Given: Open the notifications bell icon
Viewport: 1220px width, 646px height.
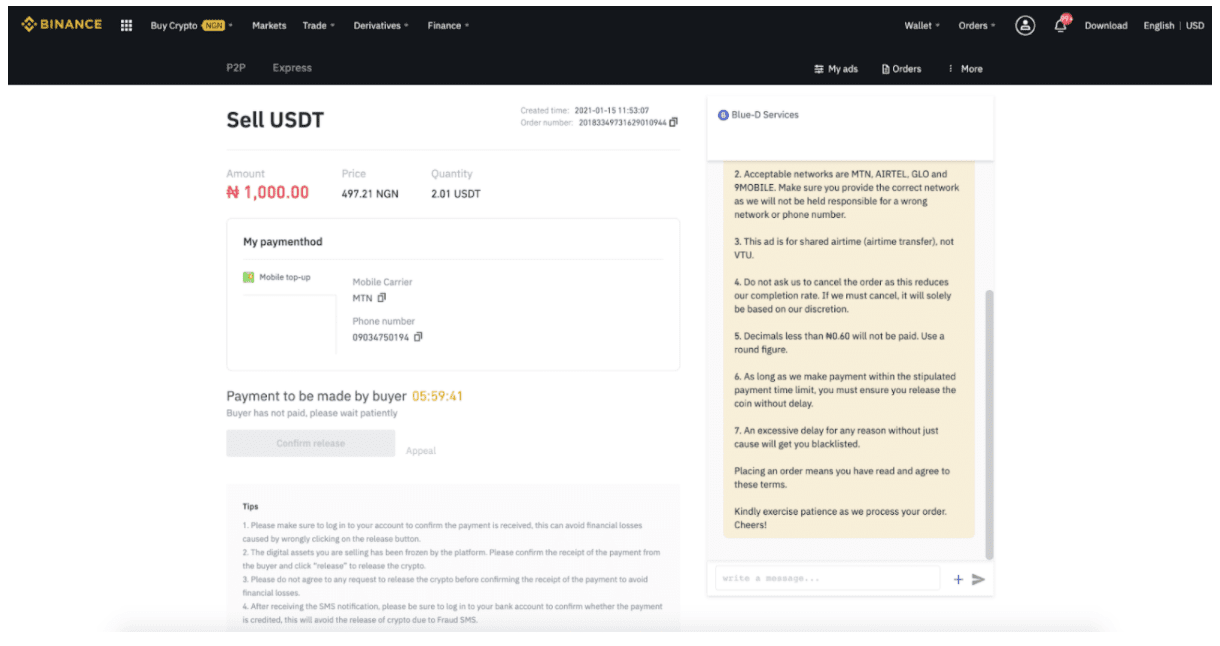Looking at the screenshot, I should [x=1061, y=25].
